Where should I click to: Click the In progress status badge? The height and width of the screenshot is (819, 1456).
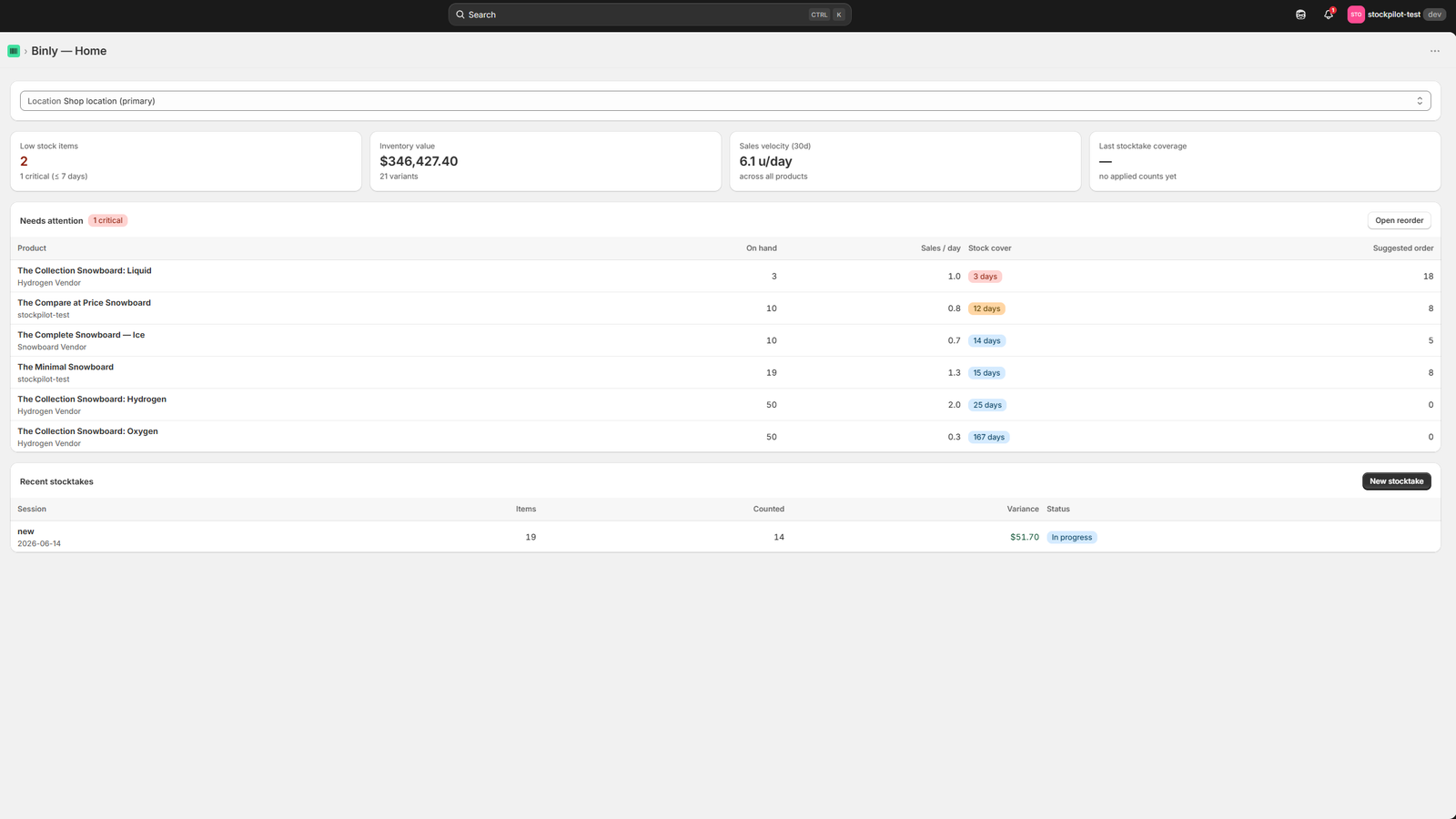pyautogui.click(x=1072, y=537)
